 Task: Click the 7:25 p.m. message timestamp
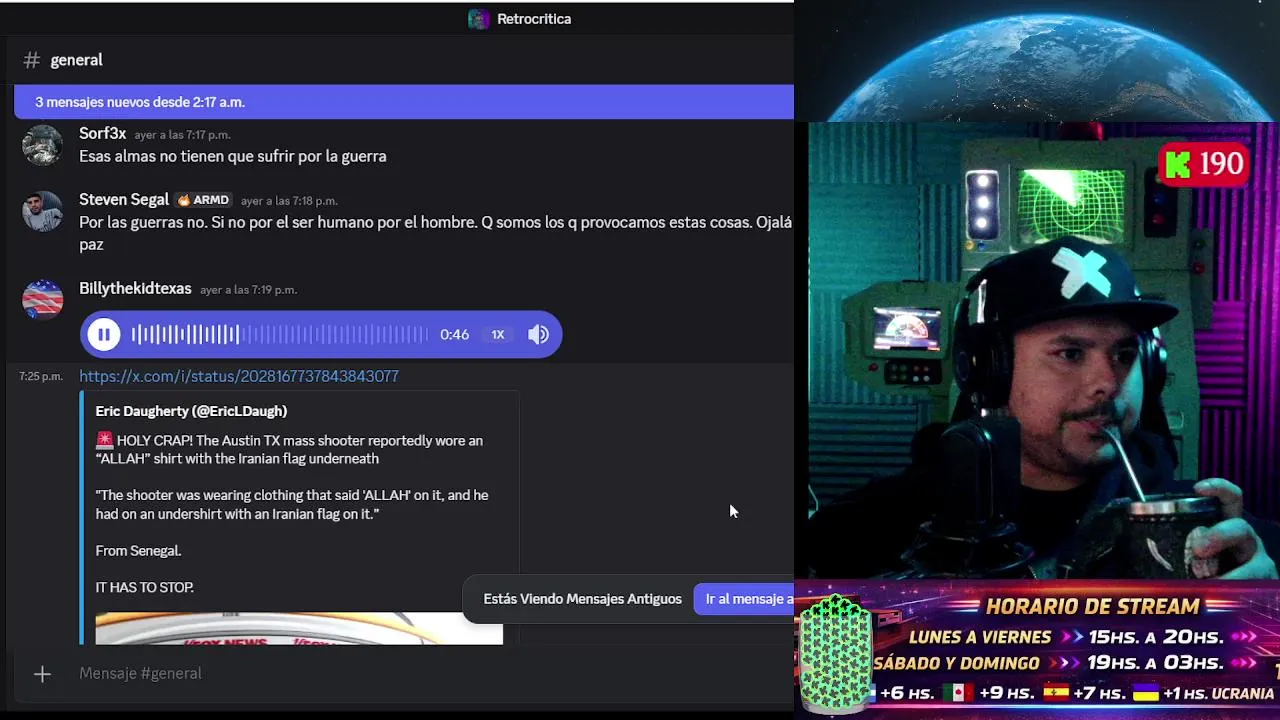pos(41,377)
